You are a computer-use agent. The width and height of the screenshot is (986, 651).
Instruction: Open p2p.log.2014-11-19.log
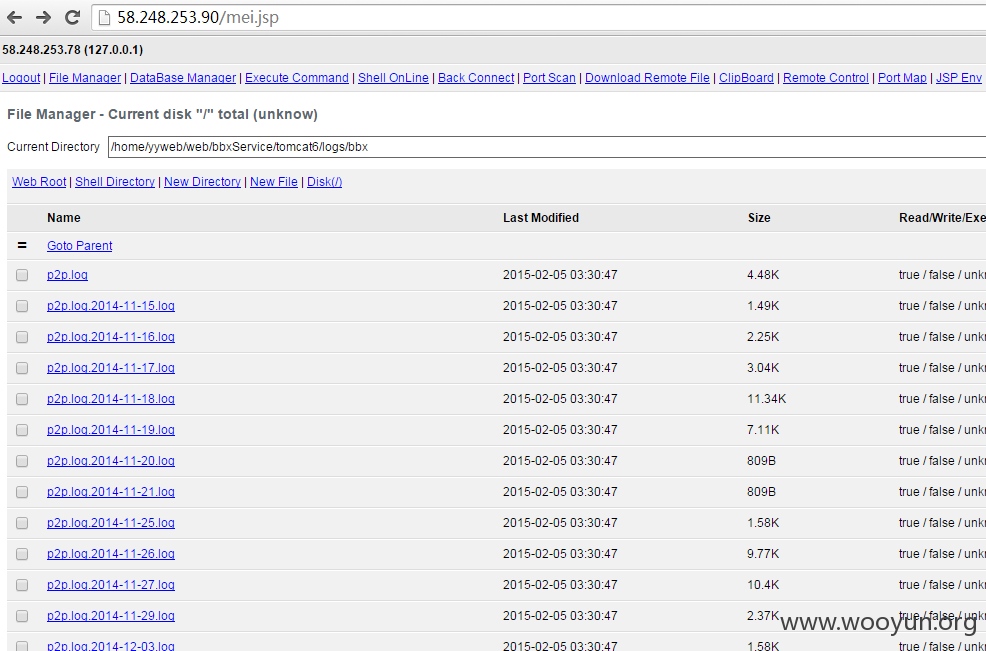click(111, 430)
